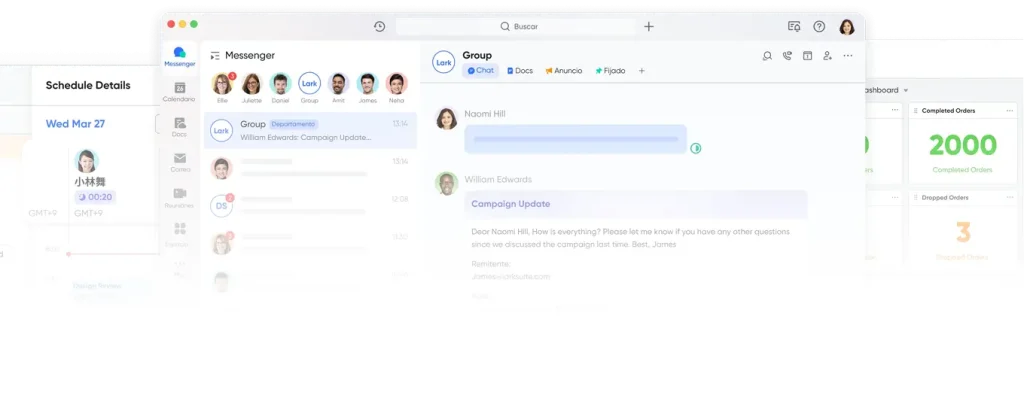Open the Messenger sidebar section
This screenshot has width=1024, height=401.
[179, 56]
